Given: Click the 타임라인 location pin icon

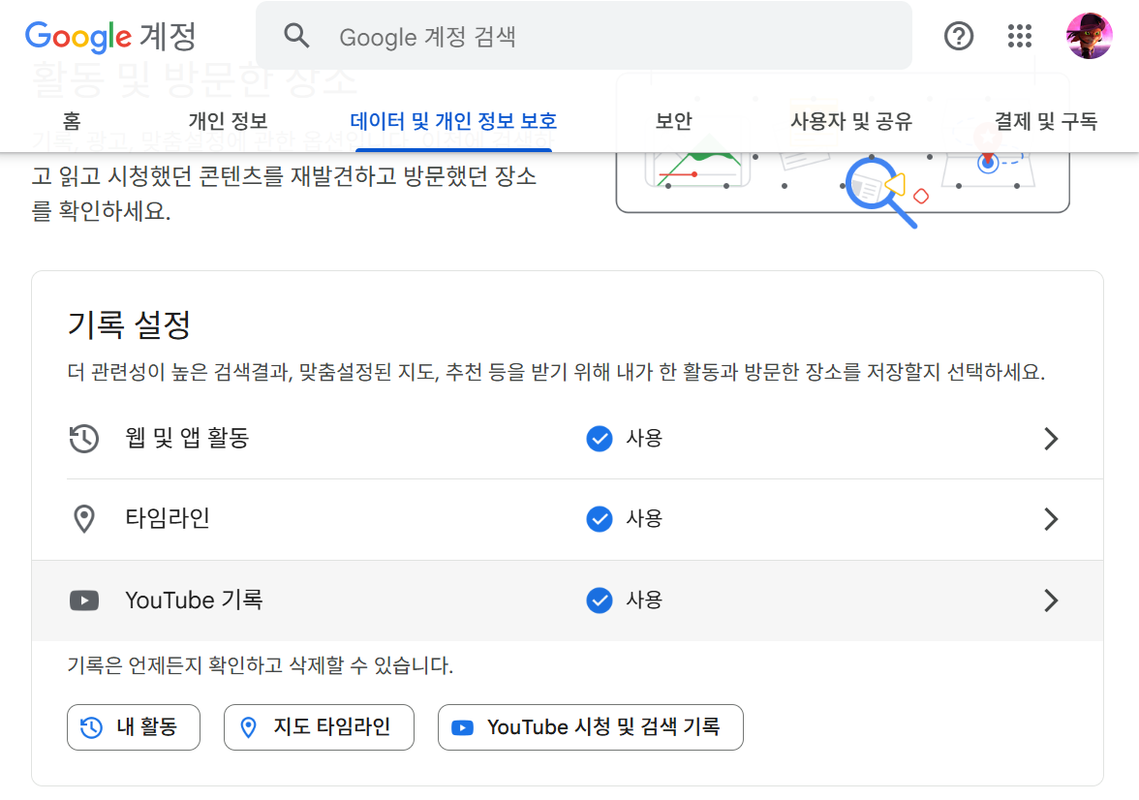Looking at the screenshot, I should 84,519.
